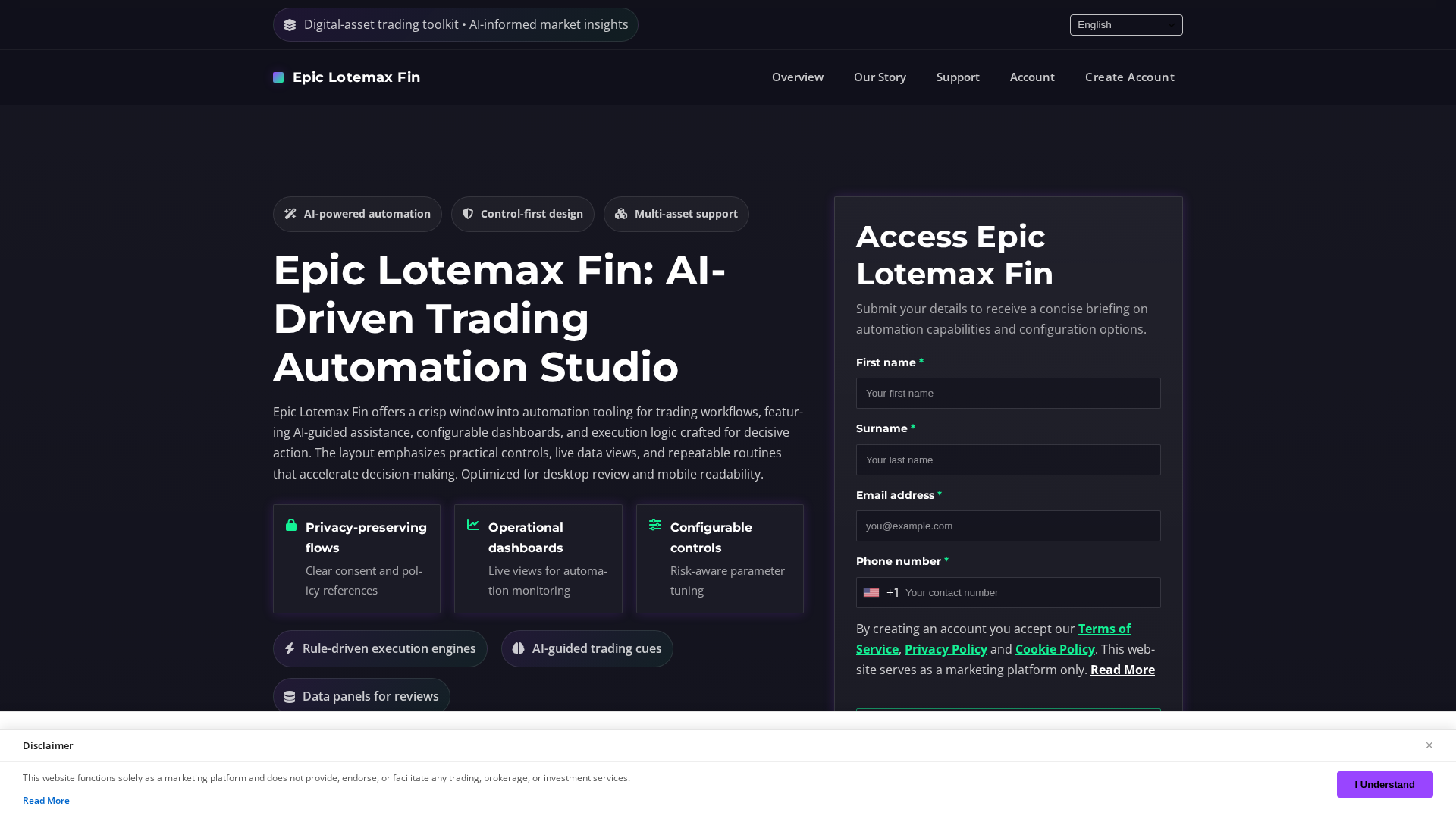Open the Support nav link
Image resolution: width=1456 pixels, height=819 pixels.
coord(958,77)
